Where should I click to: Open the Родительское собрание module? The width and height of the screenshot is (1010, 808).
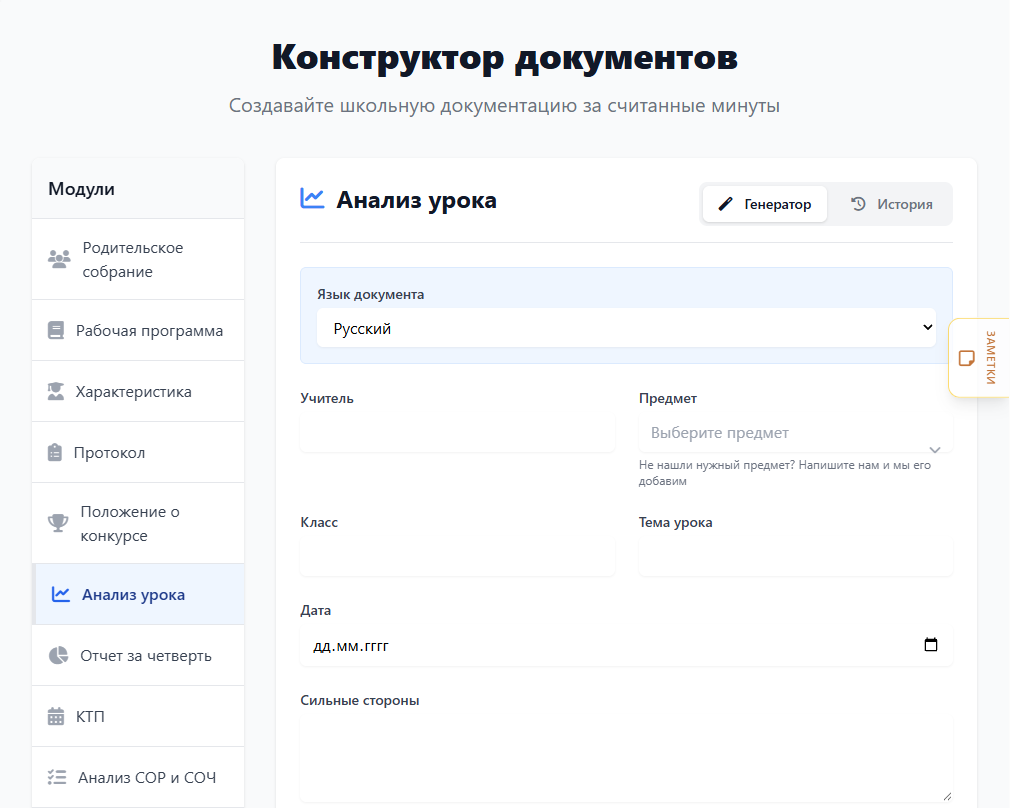pos(138,260)
